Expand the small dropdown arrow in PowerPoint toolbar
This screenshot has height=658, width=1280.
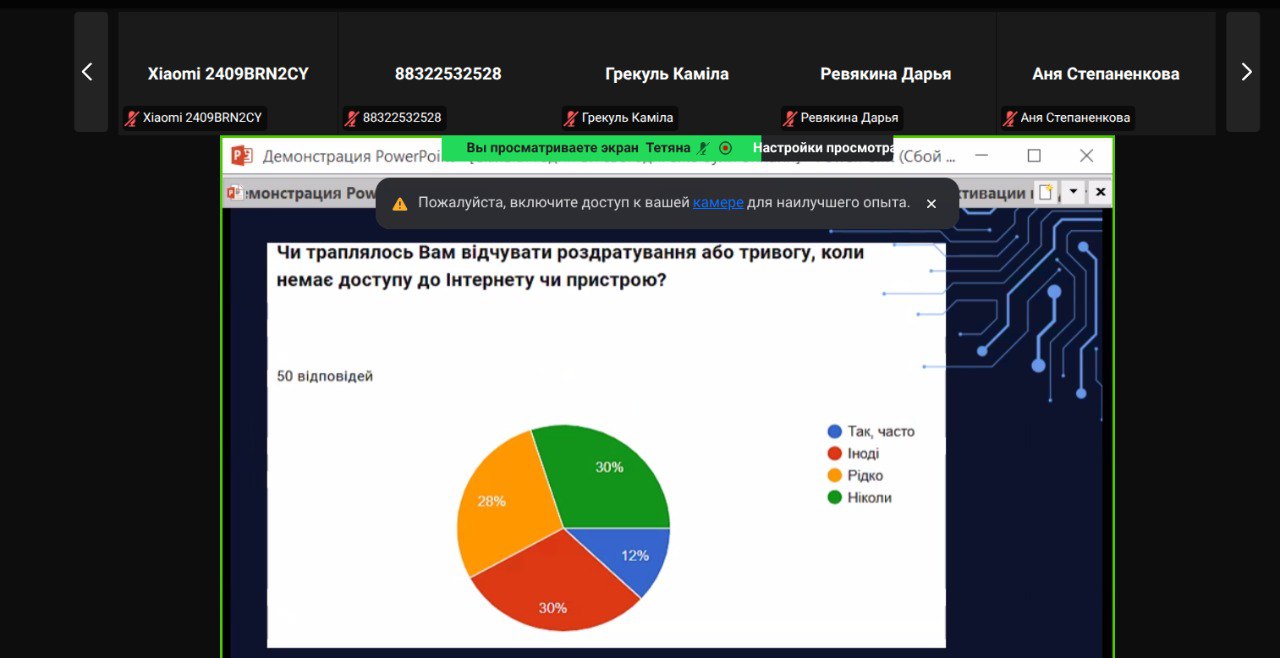click(x=1073, y=192)
